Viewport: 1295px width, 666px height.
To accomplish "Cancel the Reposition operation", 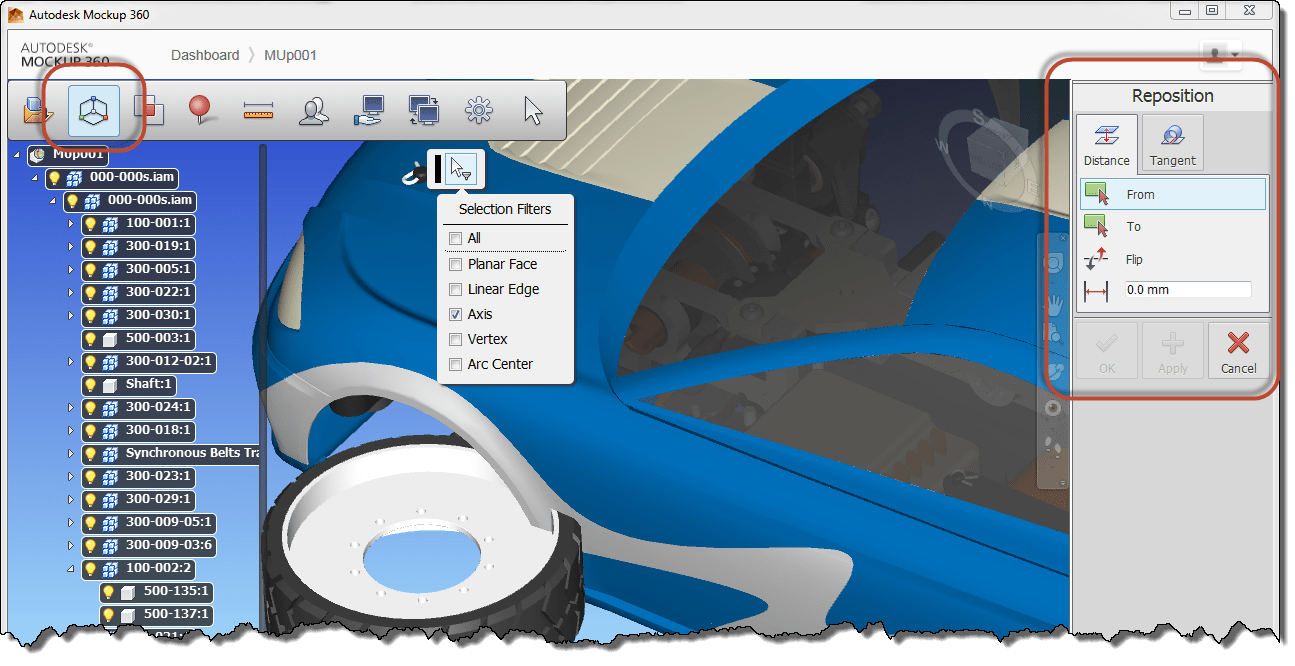I will (1239, 351).
